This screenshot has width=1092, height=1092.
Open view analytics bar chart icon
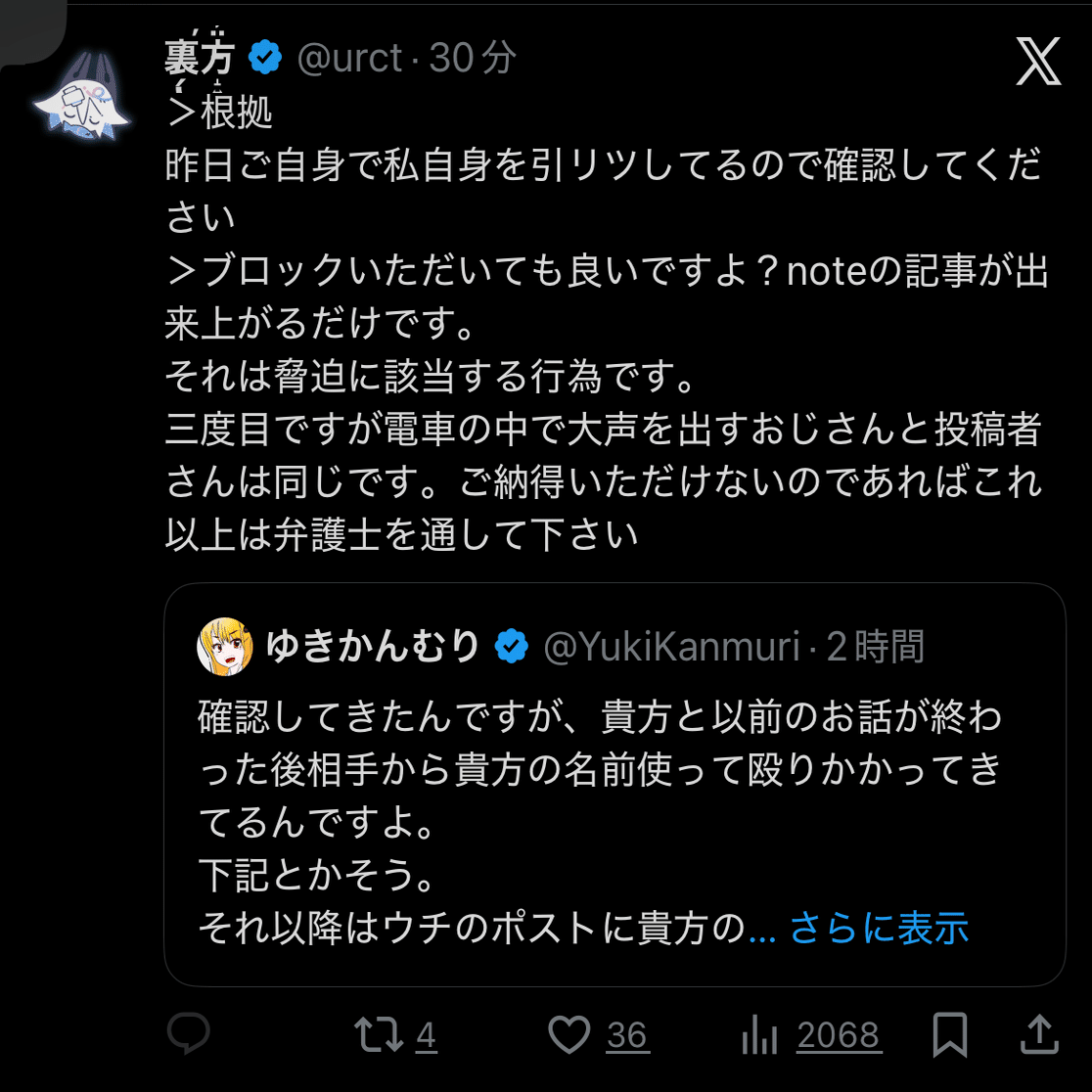pyautogui.click(x=759, y=1035)
